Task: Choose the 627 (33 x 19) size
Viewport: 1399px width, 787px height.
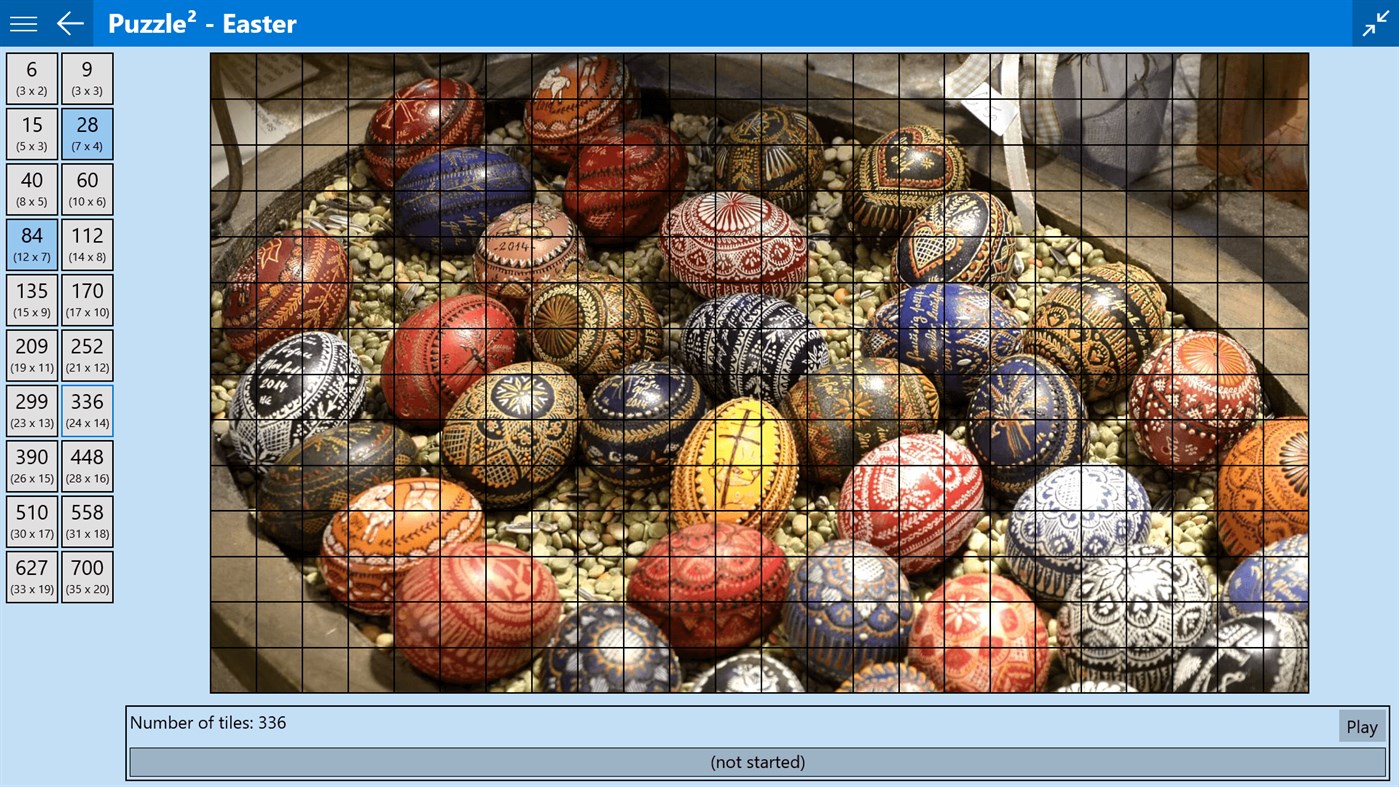Action: (x=31, y=575)
